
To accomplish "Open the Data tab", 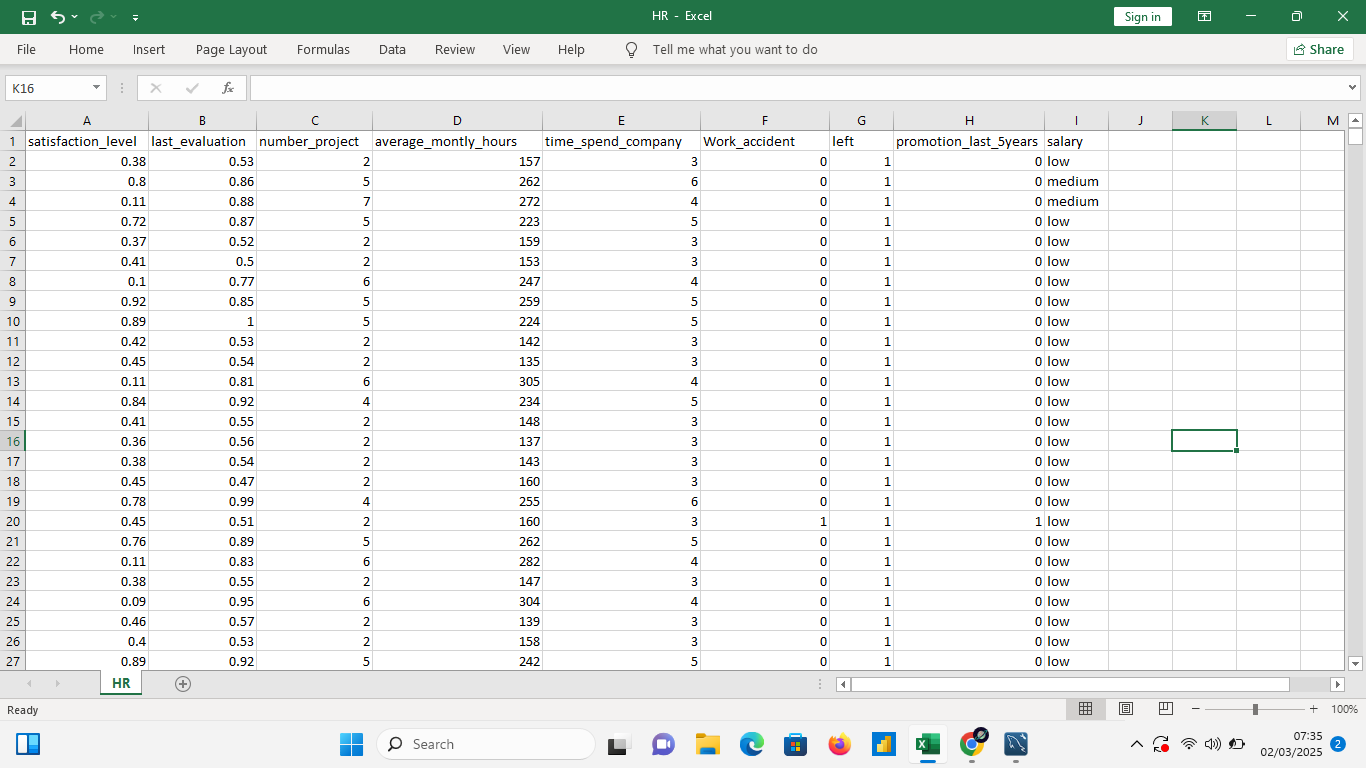I will coord(392,49).
